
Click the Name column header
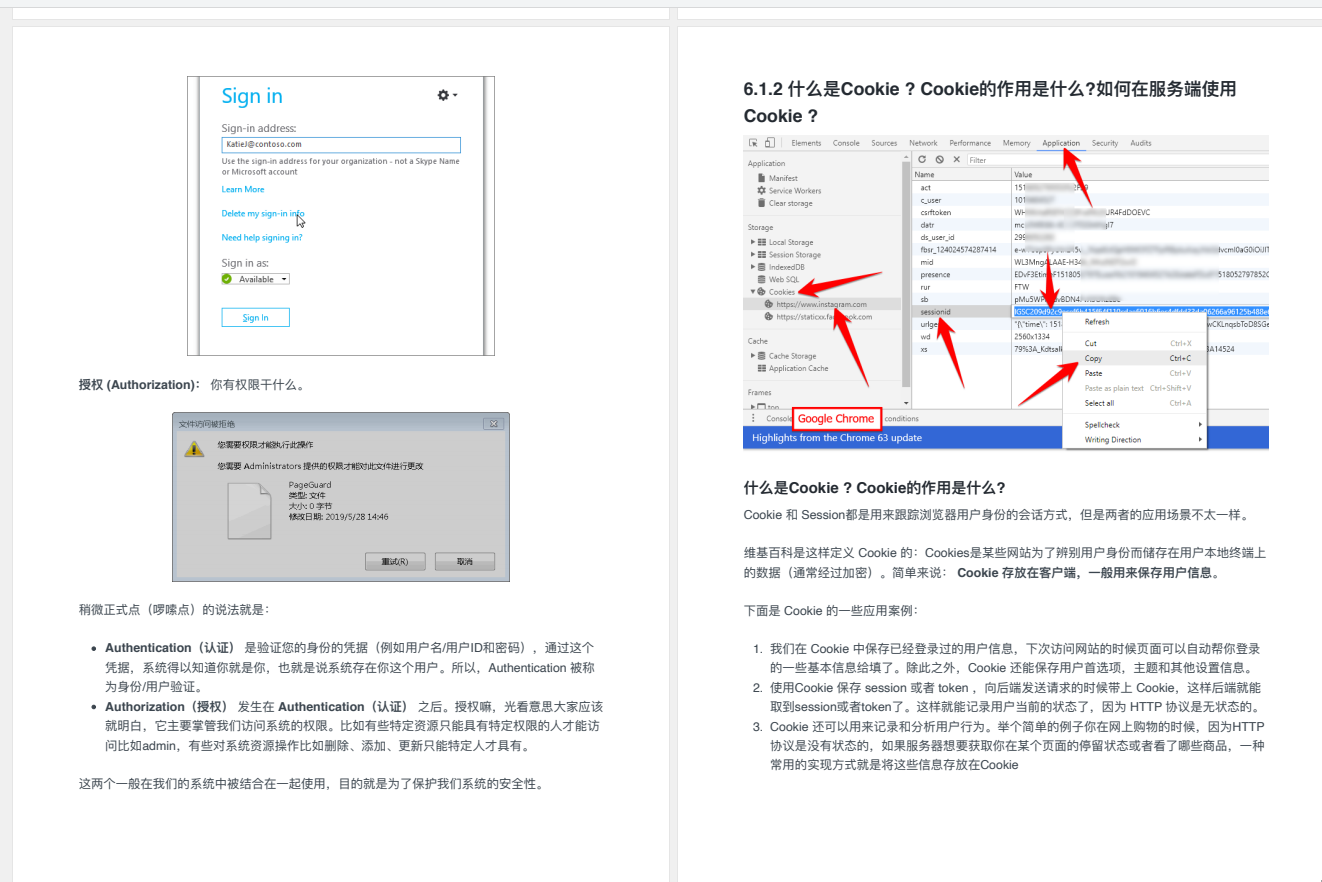[962, 174]
